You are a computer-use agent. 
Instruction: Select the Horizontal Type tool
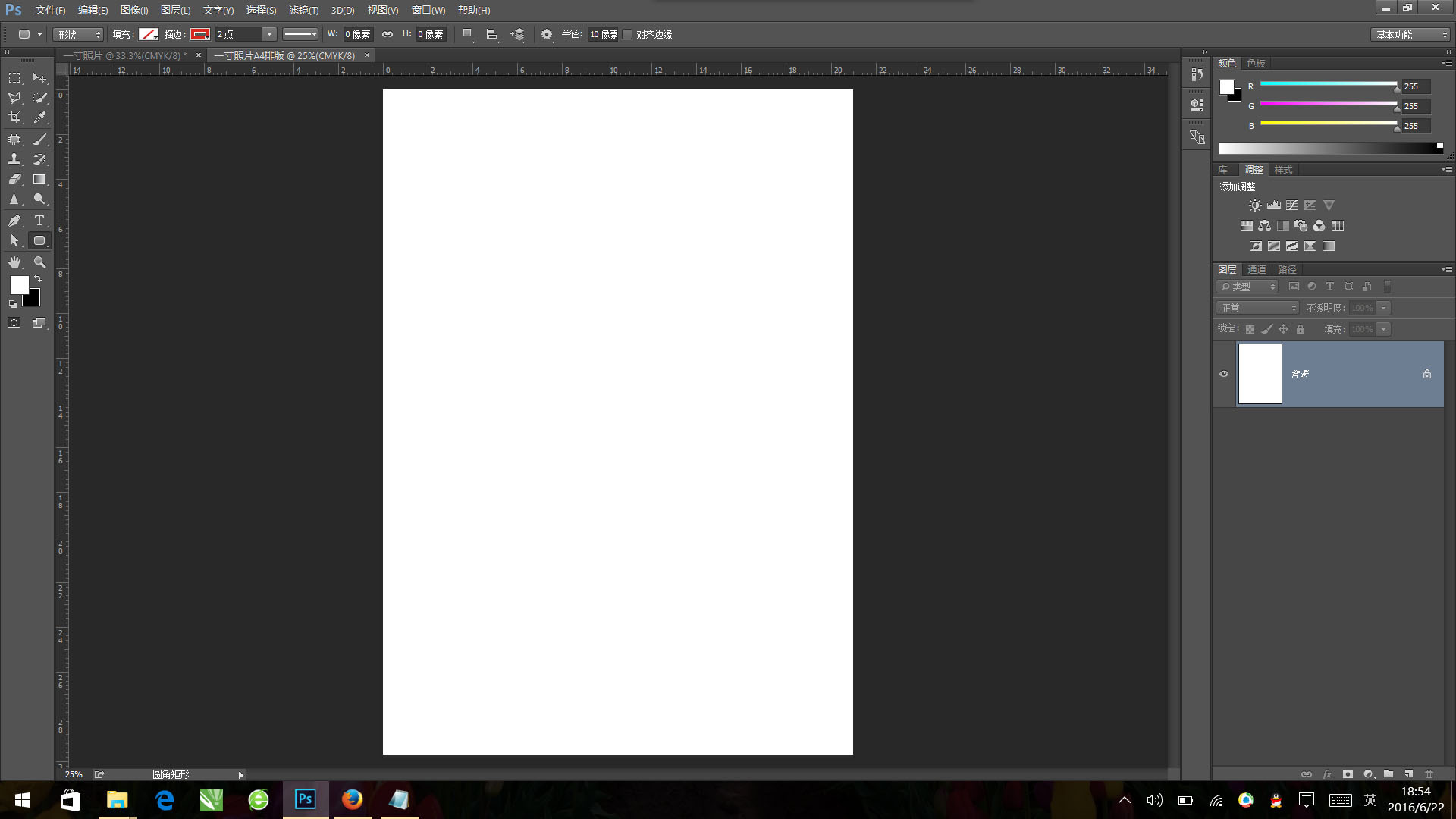[x=39, y=221]
